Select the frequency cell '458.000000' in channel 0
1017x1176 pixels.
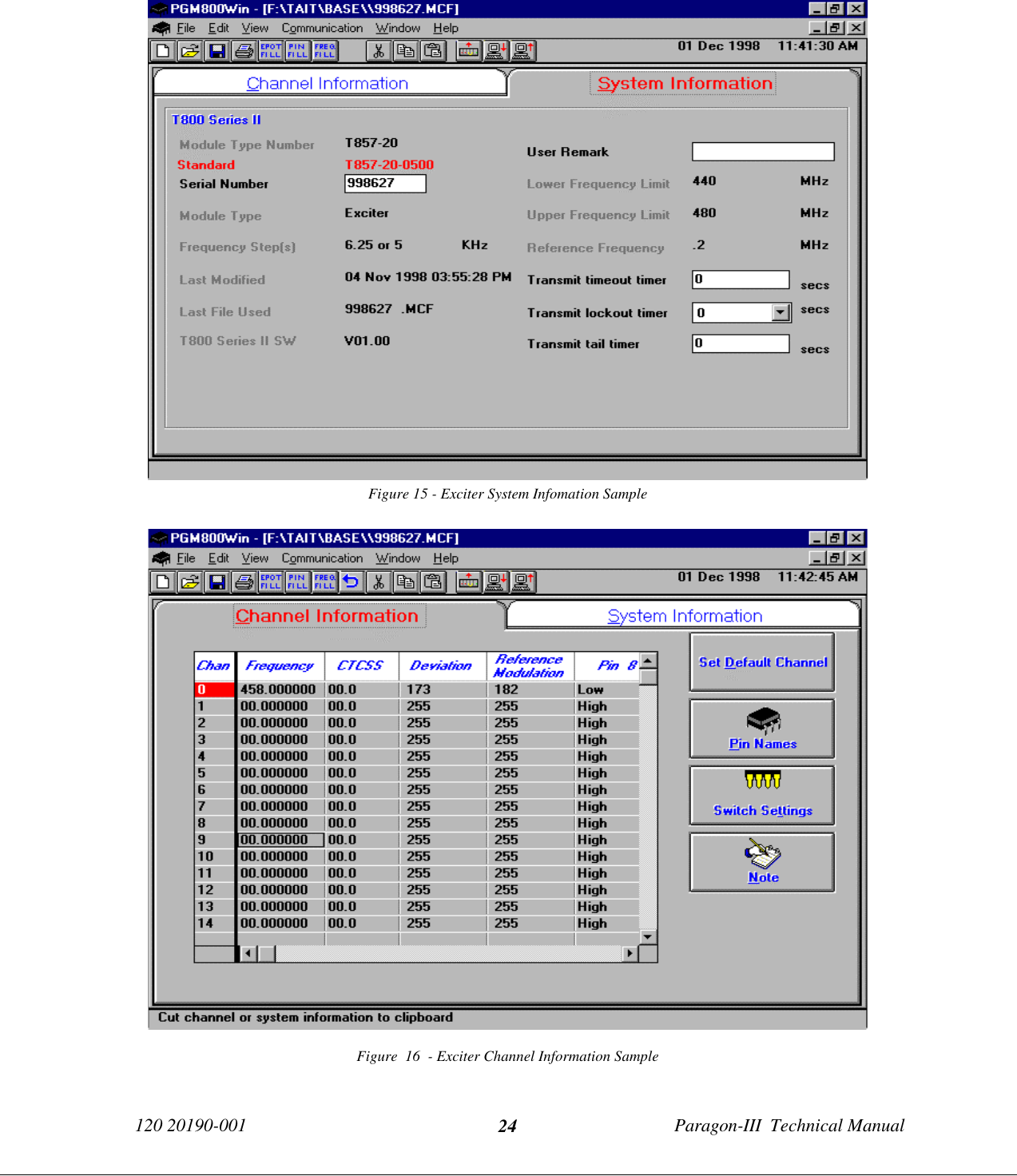[x=281, y=689]
